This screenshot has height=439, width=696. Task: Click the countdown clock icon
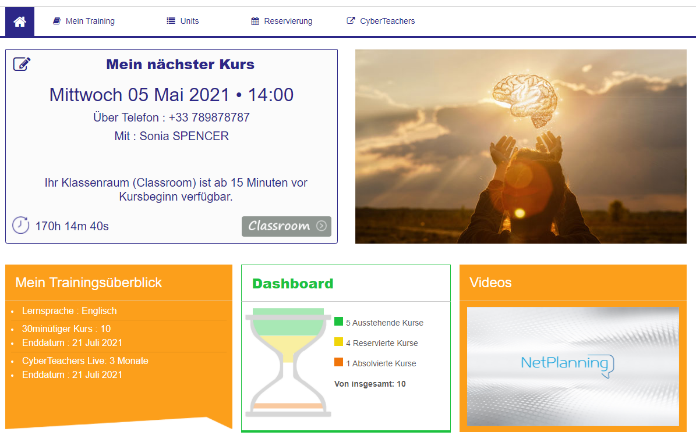click(x=20, y=225)
